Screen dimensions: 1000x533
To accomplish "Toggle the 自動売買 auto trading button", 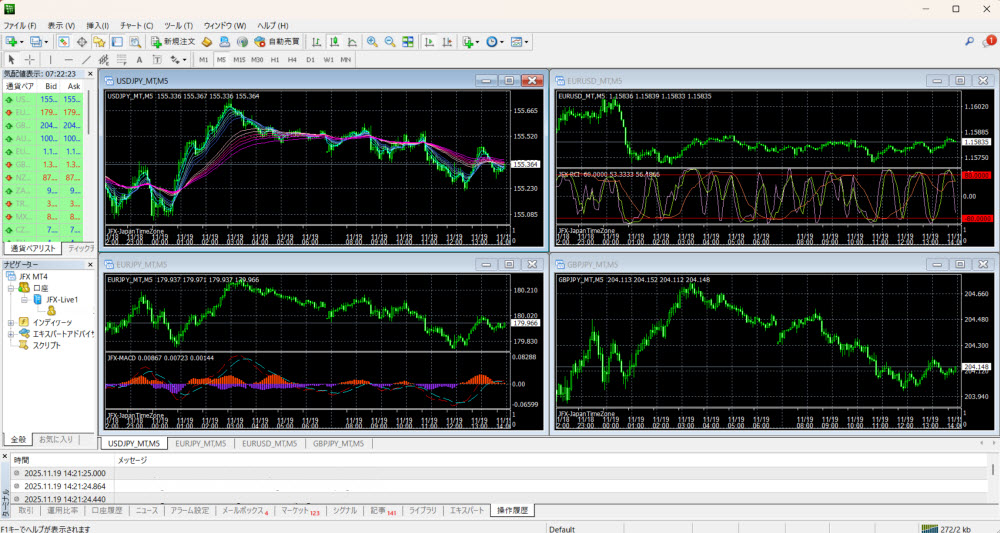I will coord(277,42).
